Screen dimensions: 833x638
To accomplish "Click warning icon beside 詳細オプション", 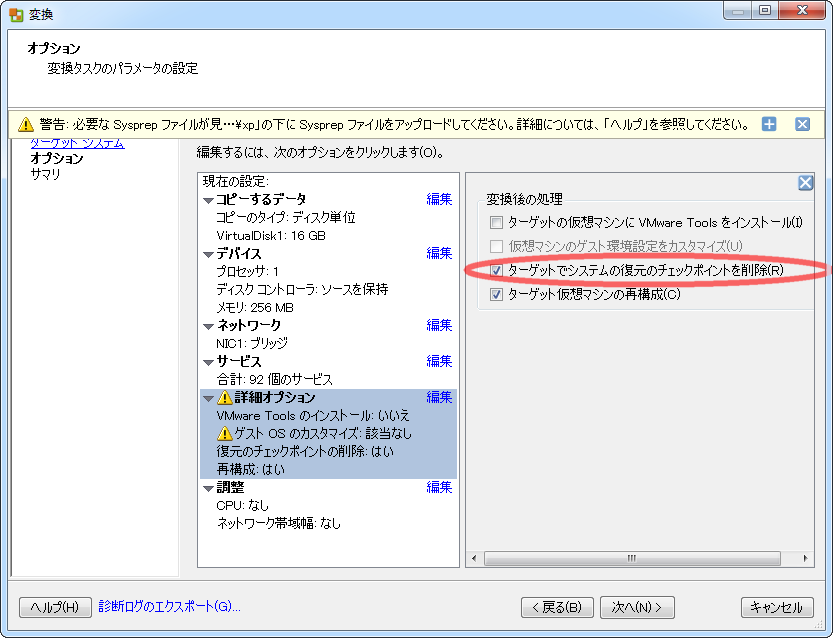I will click(x=225, y=397).
